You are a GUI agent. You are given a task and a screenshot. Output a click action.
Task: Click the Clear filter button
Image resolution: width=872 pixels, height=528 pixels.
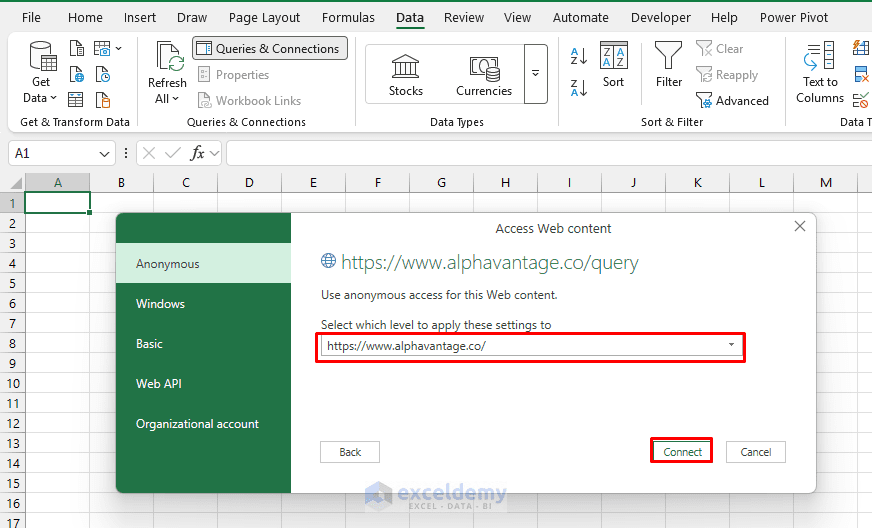[720, 48]
